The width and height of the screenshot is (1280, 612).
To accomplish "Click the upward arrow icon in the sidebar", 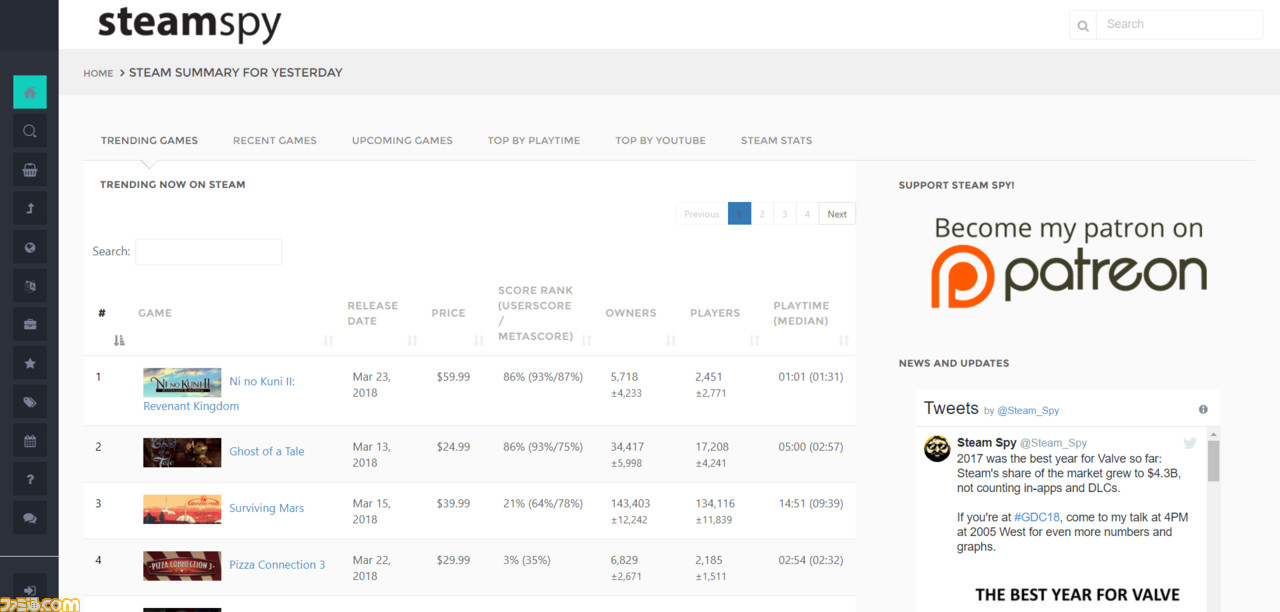I will click(x=30, y=209).
